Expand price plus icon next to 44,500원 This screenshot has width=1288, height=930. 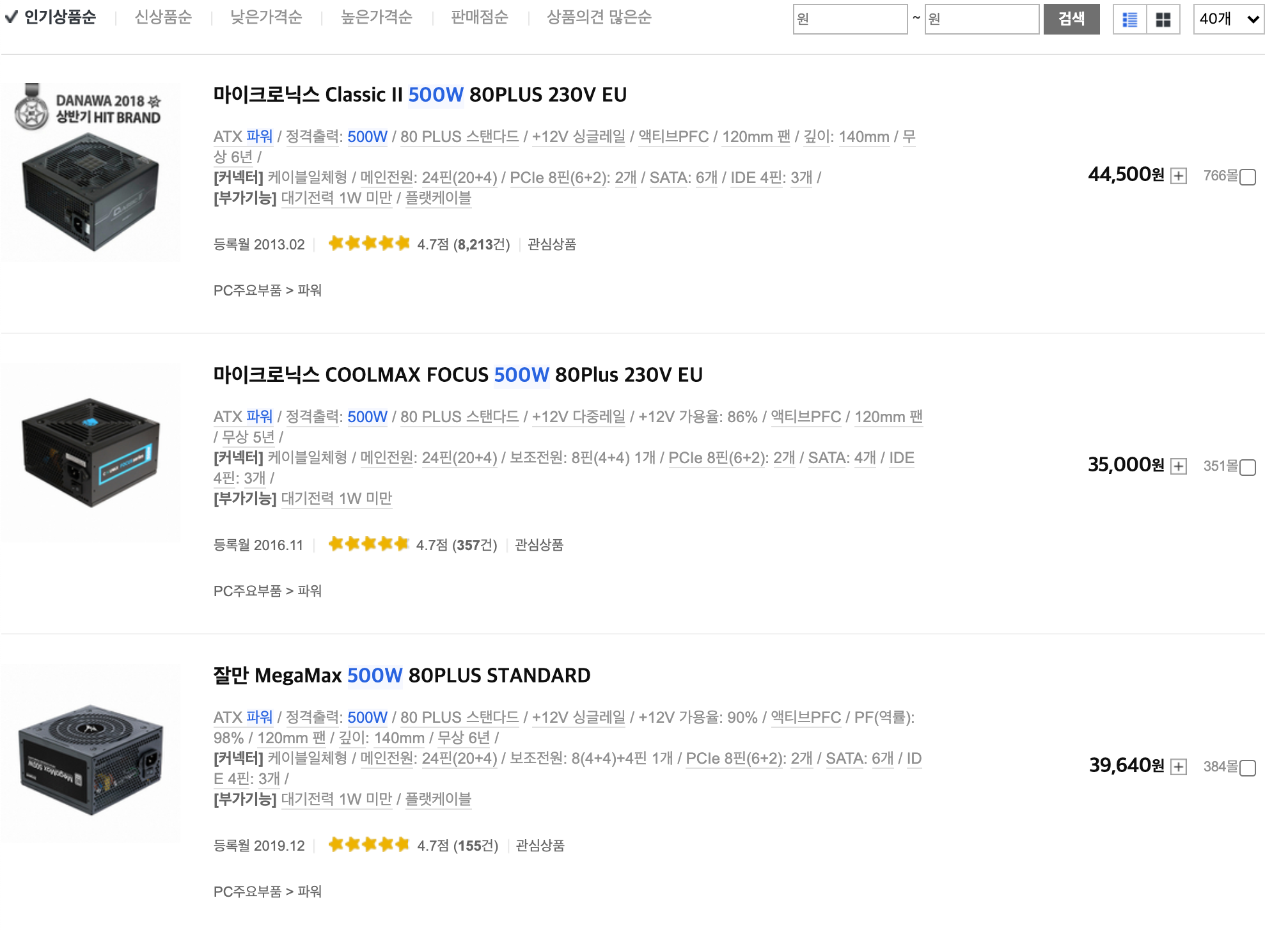[x=1178, y=176]
